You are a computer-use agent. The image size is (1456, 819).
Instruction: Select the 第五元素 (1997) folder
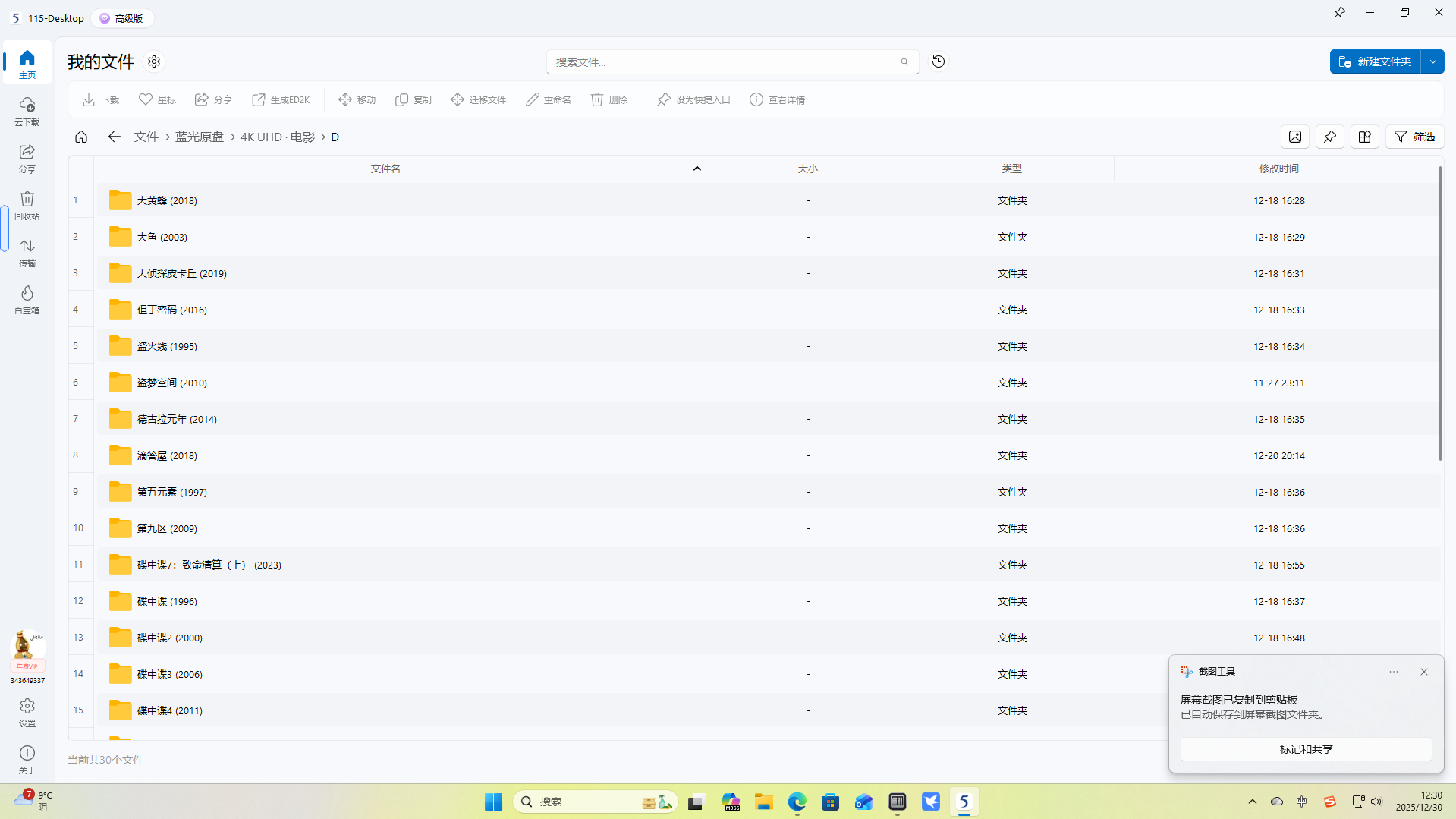768,492
